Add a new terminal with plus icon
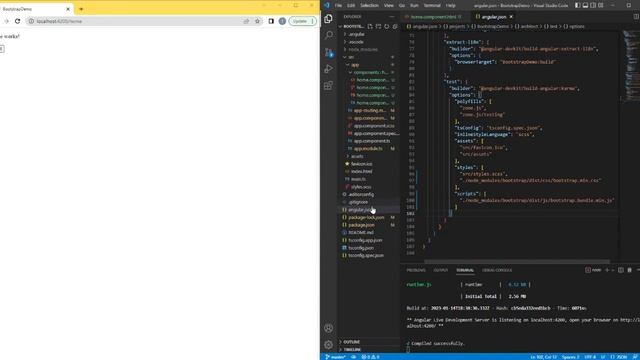The width and height of the screenshot is (640, 360). [607, 270]
